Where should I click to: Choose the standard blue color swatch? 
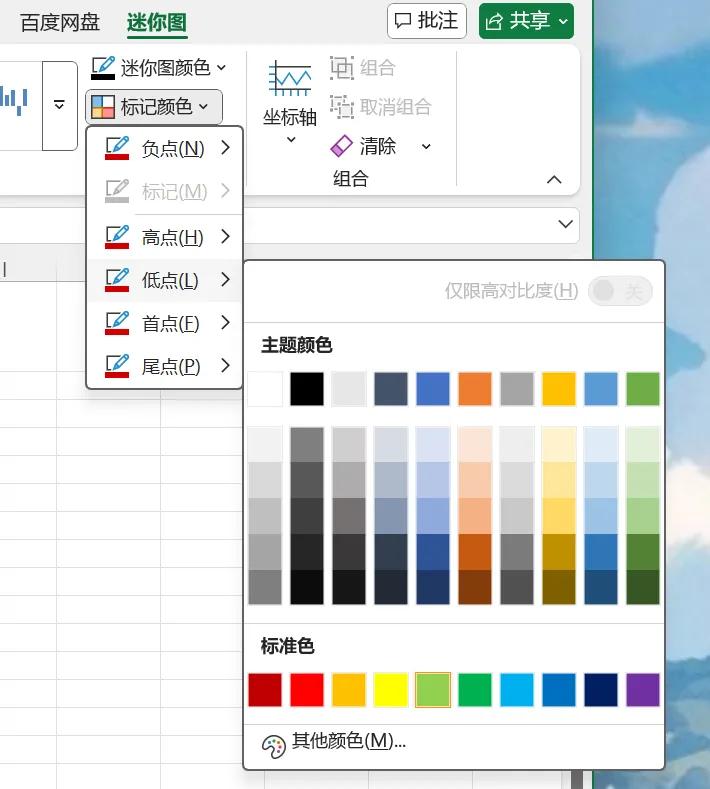pyautogui.click(x=559, y=690)
